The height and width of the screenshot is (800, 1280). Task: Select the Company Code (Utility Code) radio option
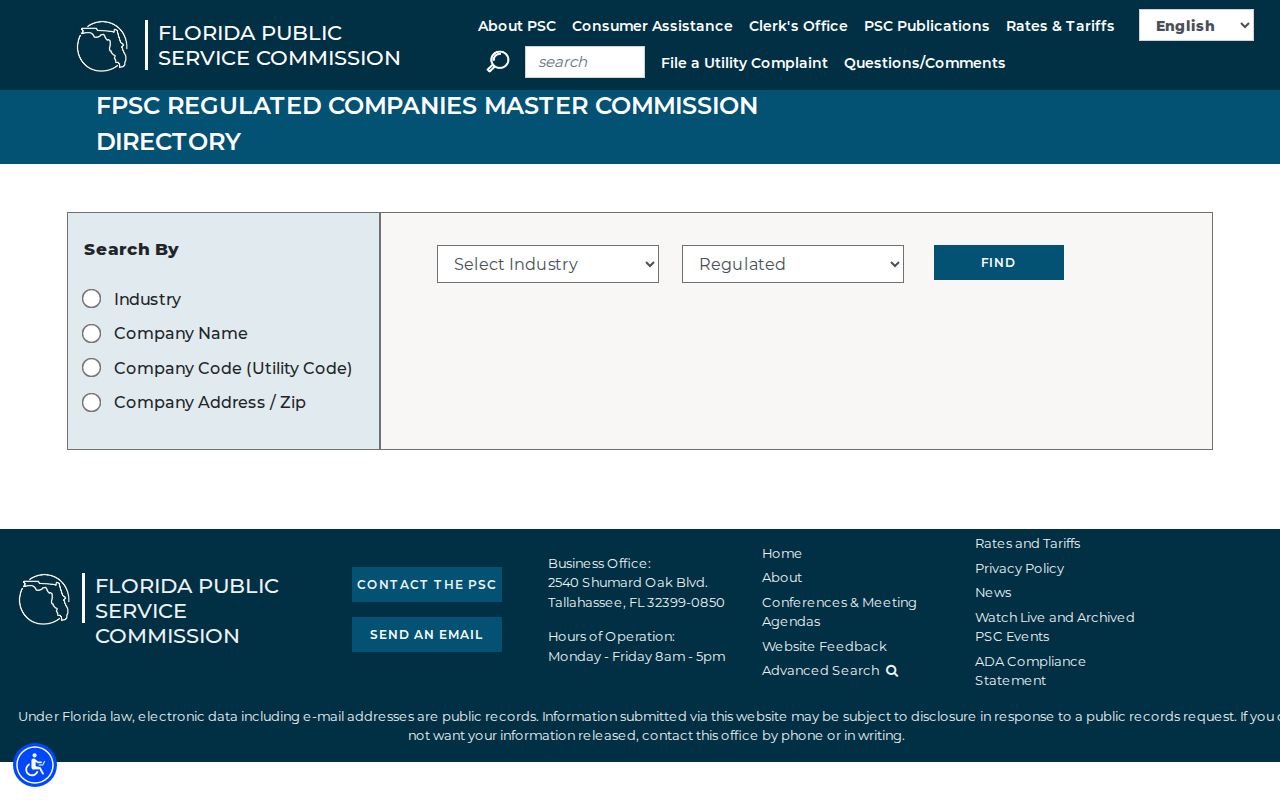(x=92, y=368)
